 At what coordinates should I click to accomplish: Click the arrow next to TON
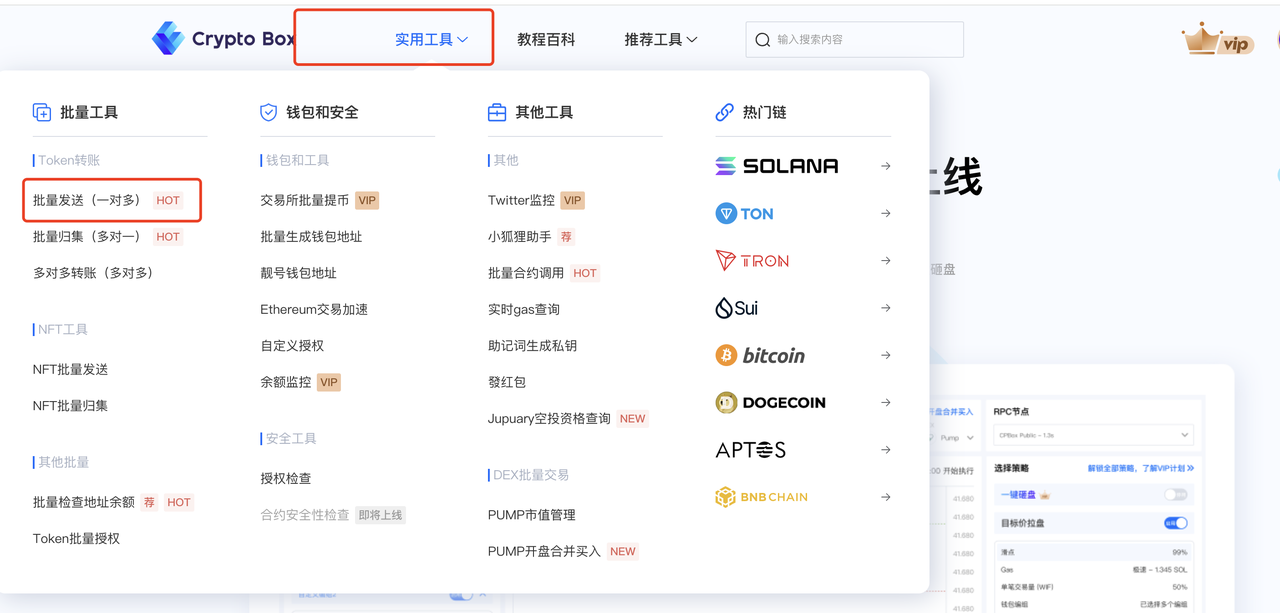886,213
